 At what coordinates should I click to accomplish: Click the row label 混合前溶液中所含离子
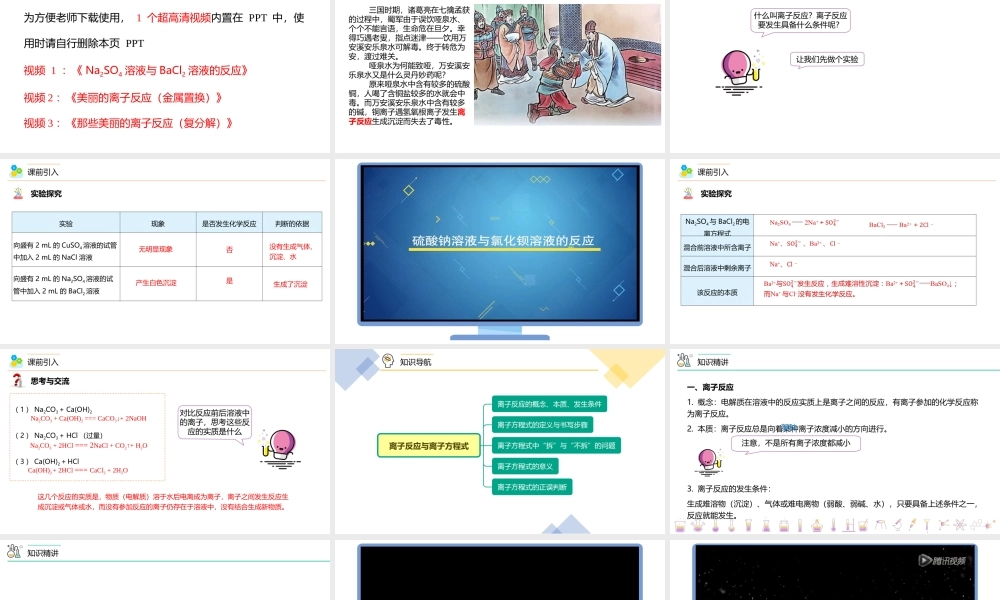[x=717, y=247]
